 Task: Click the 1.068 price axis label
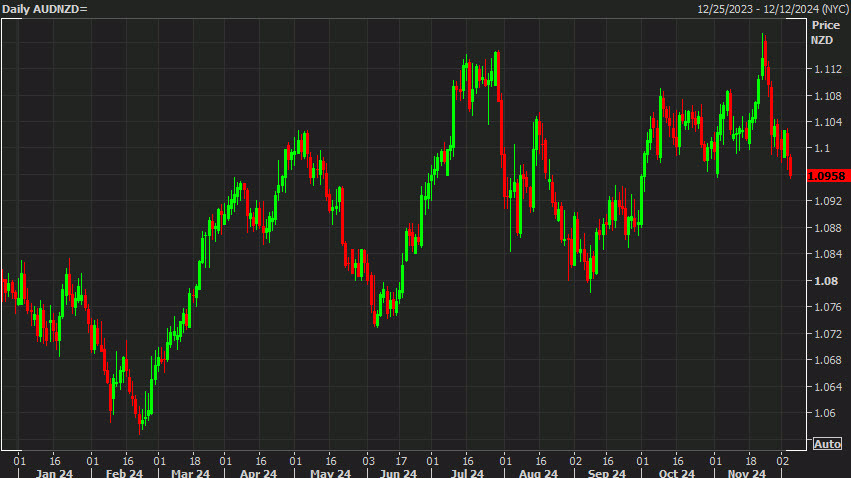pyautogui.click(x=828, y=360)
